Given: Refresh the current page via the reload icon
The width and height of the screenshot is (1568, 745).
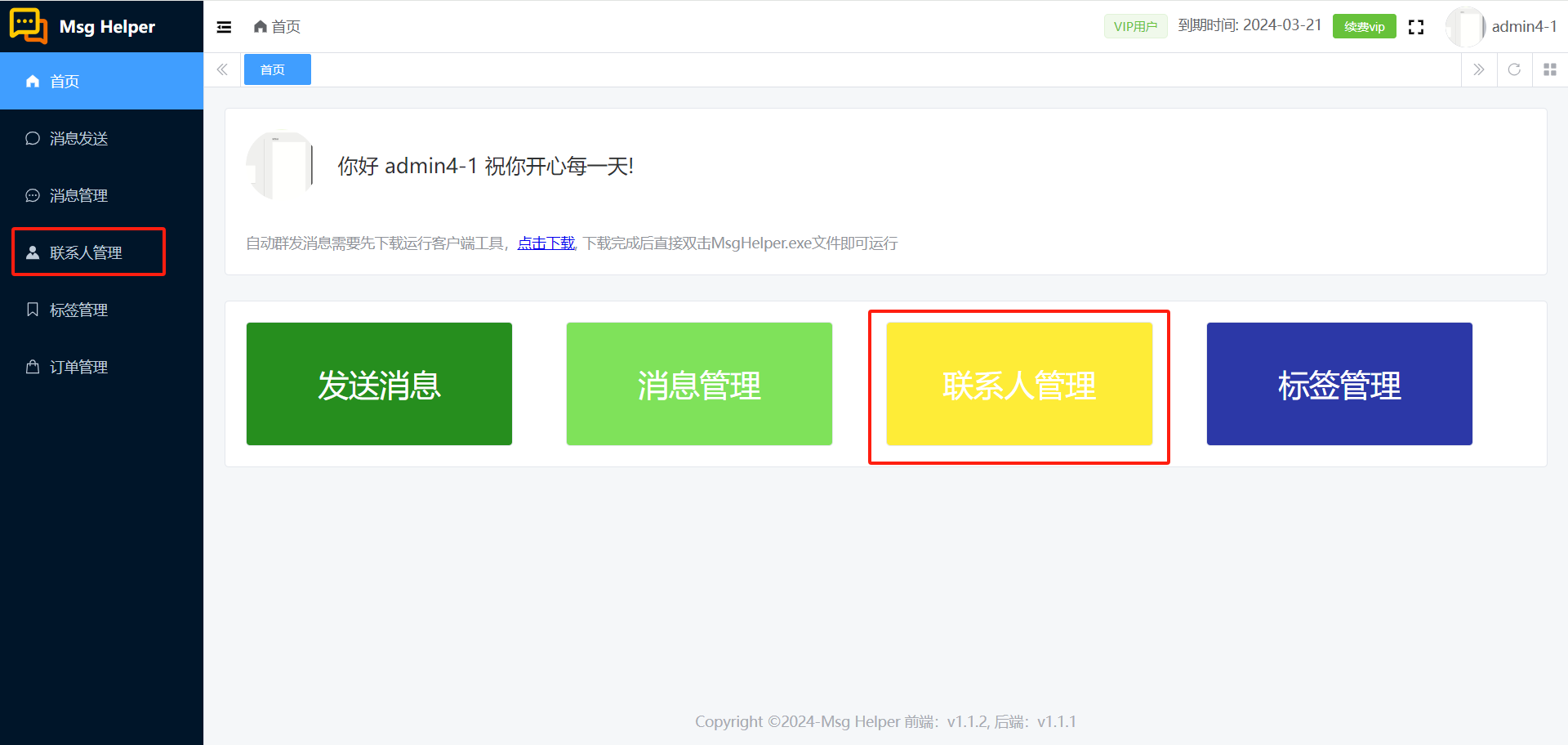Looking at the screenshot, I should [x=1514, y=69].
